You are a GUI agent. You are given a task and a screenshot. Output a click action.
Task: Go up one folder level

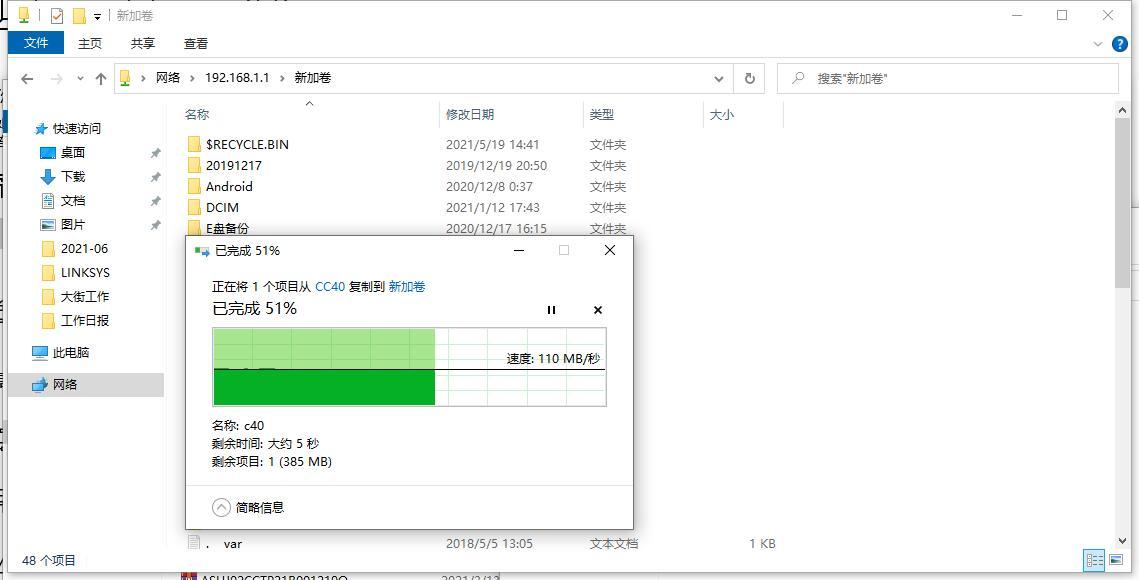click(101, 78)
